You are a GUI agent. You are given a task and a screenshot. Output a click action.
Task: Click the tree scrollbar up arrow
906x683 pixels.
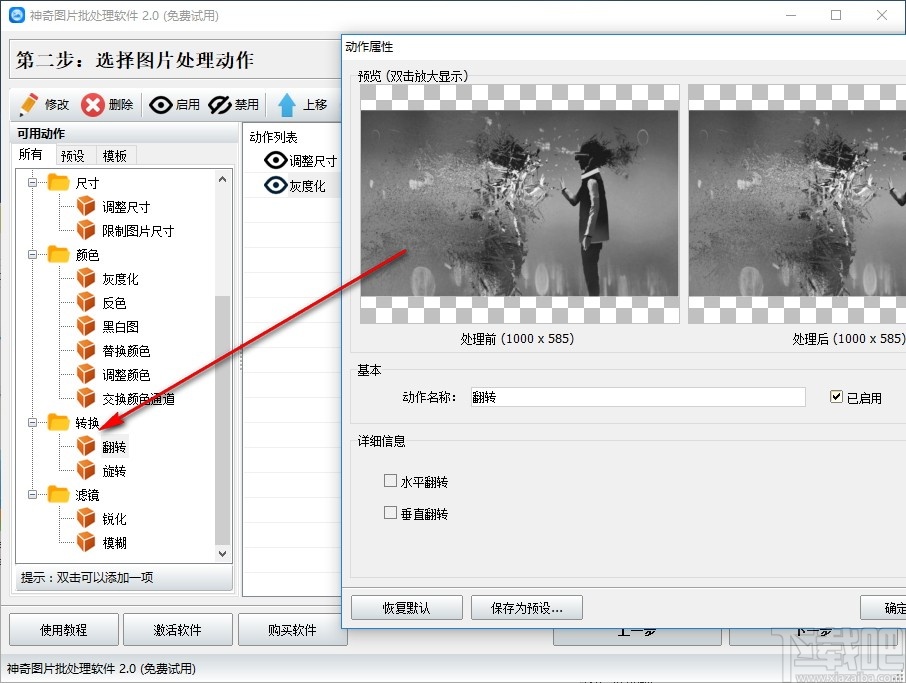(x=222, y=180)
